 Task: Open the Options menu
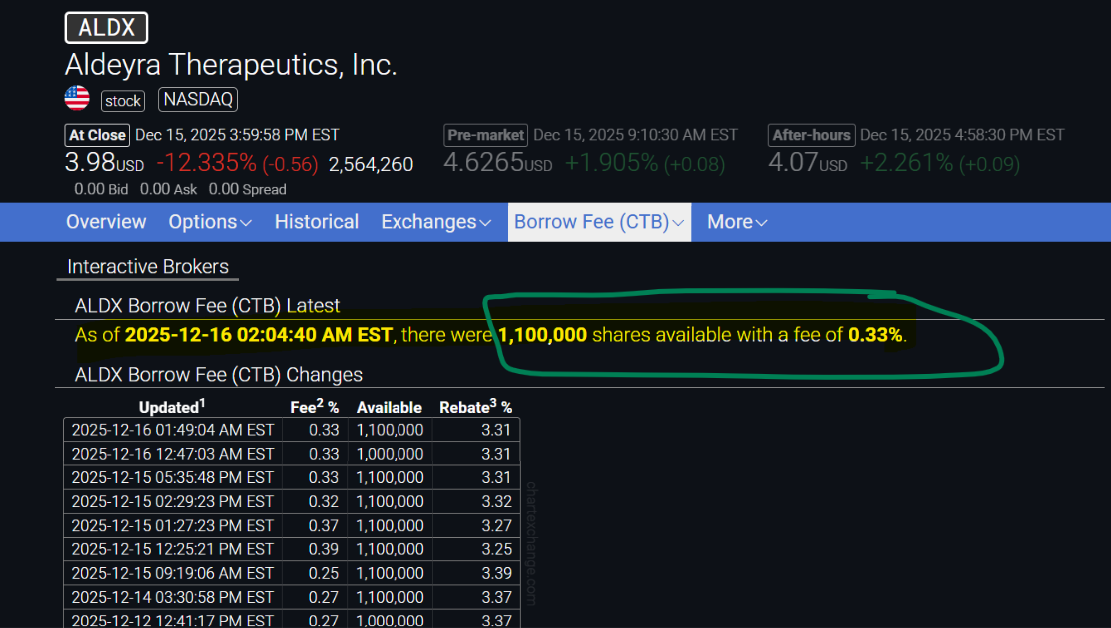[210, 222]
